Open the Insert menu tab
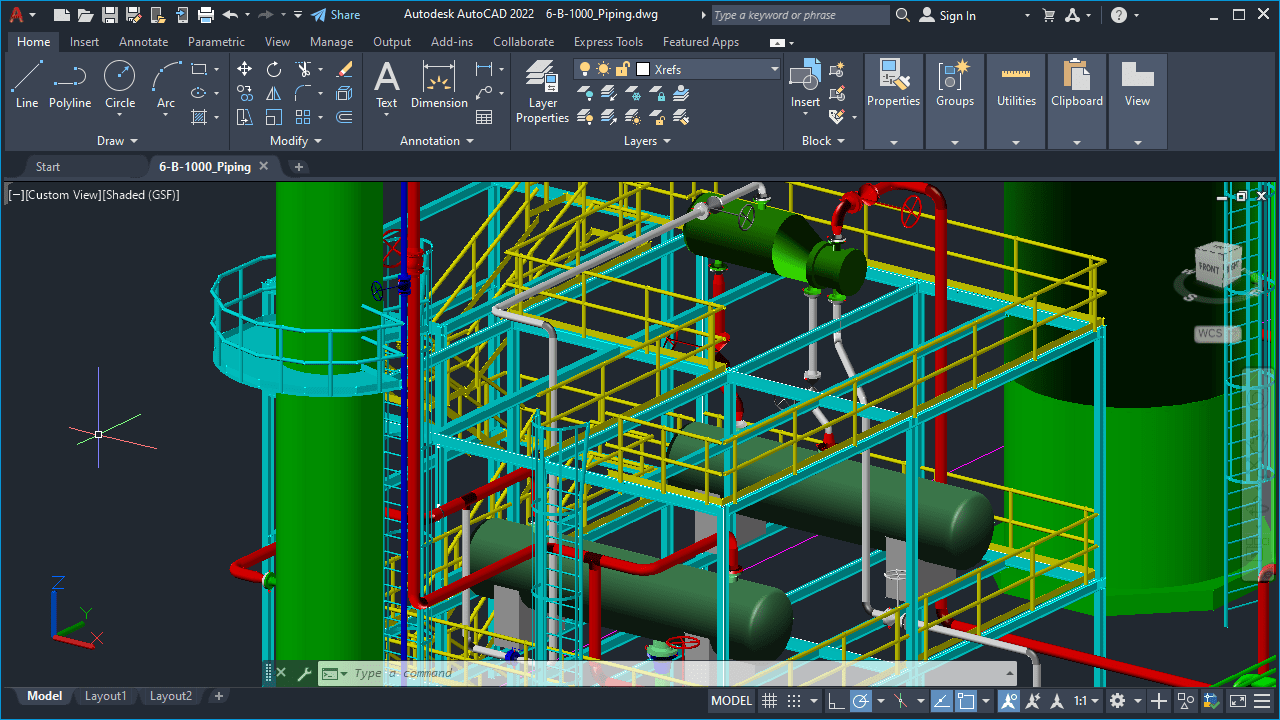The image size is (1280, 720). [84, 41]
